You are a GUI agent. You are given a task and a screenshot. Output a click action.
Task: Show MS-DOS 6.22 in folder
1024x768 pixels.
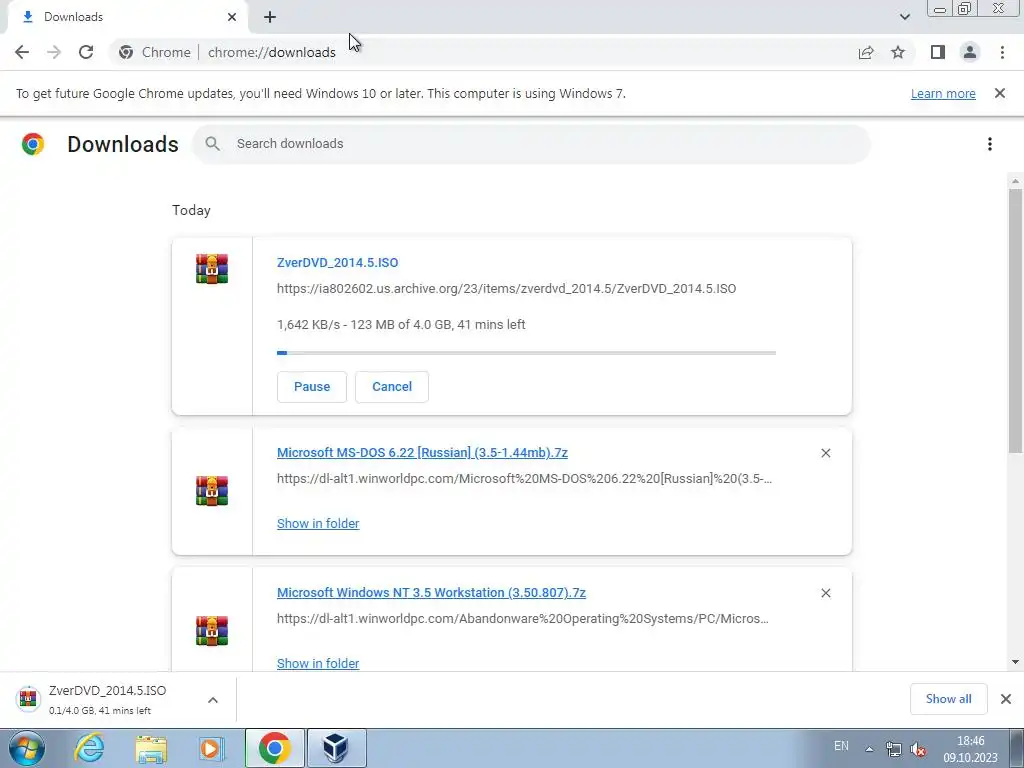(318, 524)
